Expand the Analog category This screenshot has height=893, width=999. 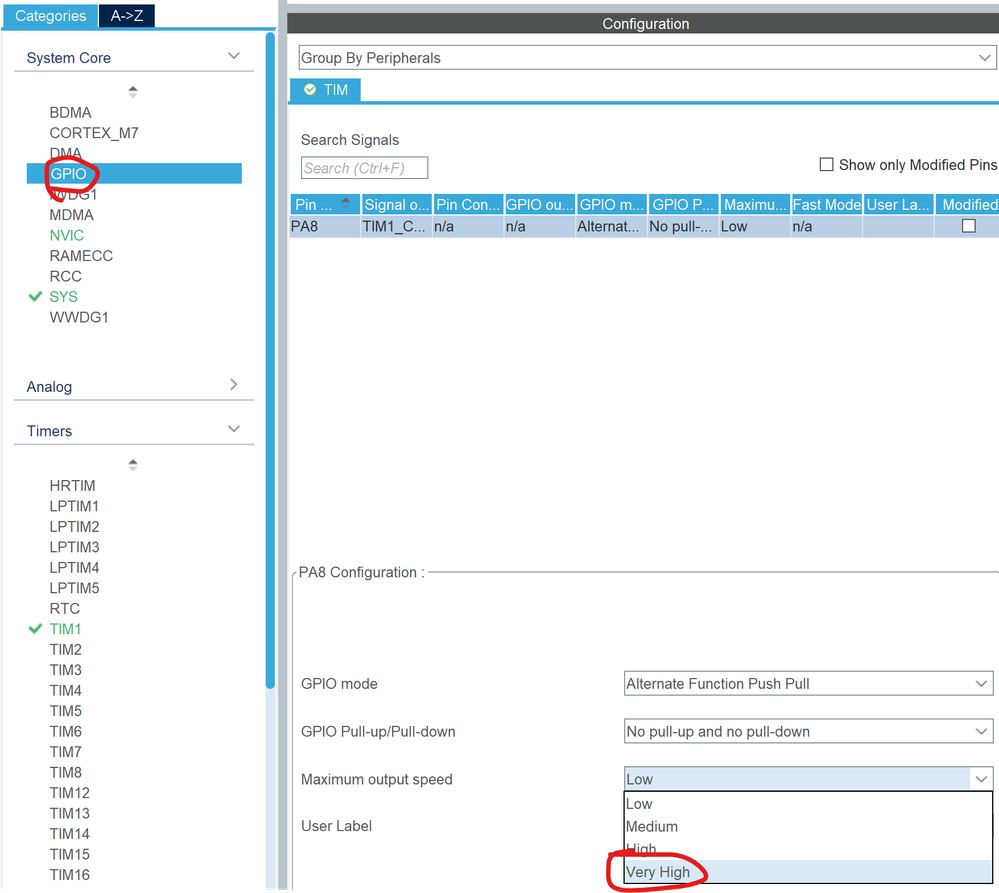pos(234,385)
